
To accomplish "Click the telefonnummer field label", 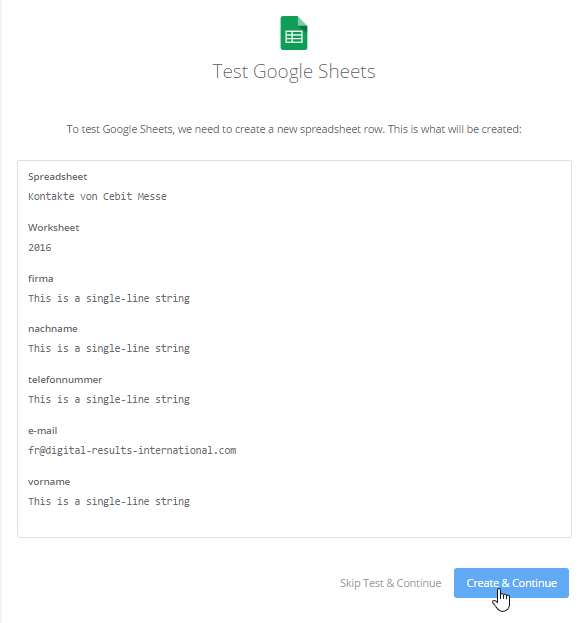I will [65, 379].
